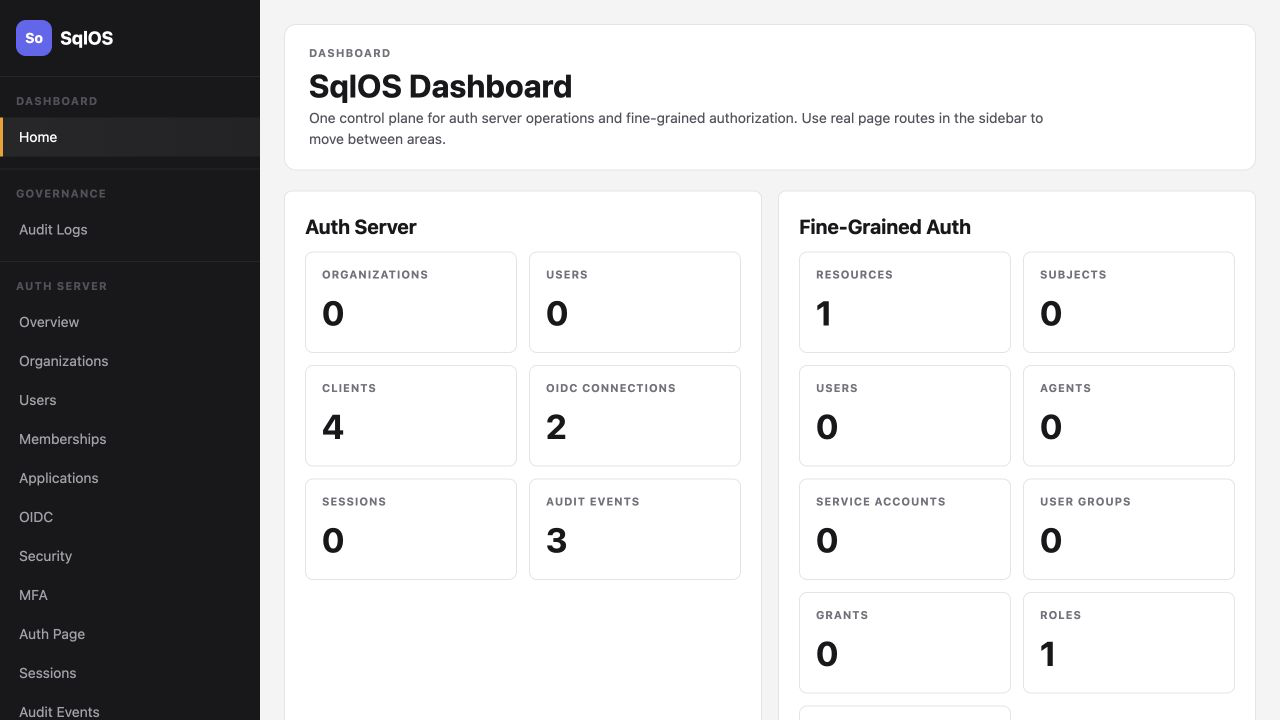This screenshot has height=720, width=1280.
Task: Click the Subjects stat card
Action: (1129, 302)
